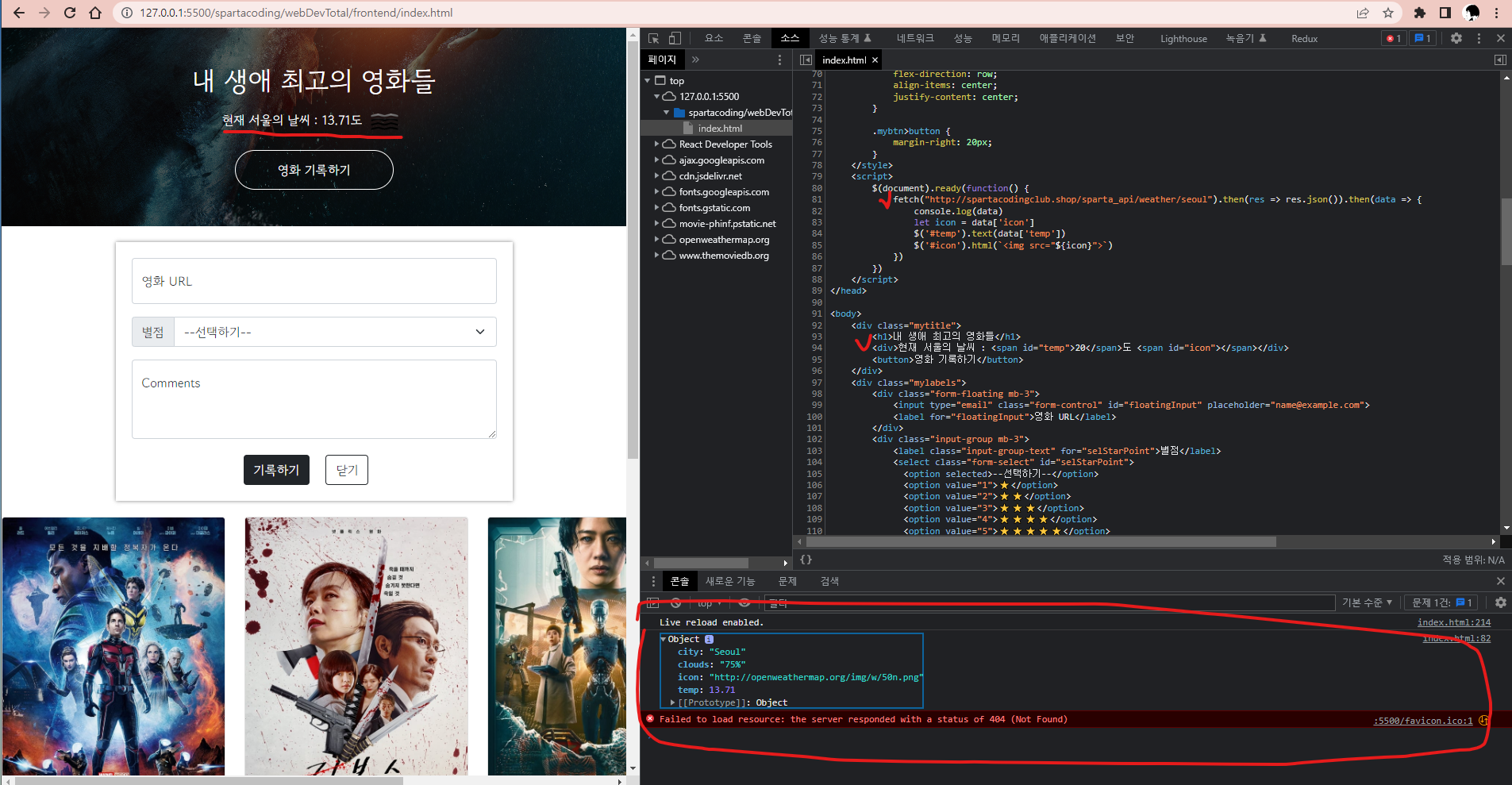The width and height of the screenshot is (1512, 785).
Task: Open the Redux tab
Action: coord(1304,38)
